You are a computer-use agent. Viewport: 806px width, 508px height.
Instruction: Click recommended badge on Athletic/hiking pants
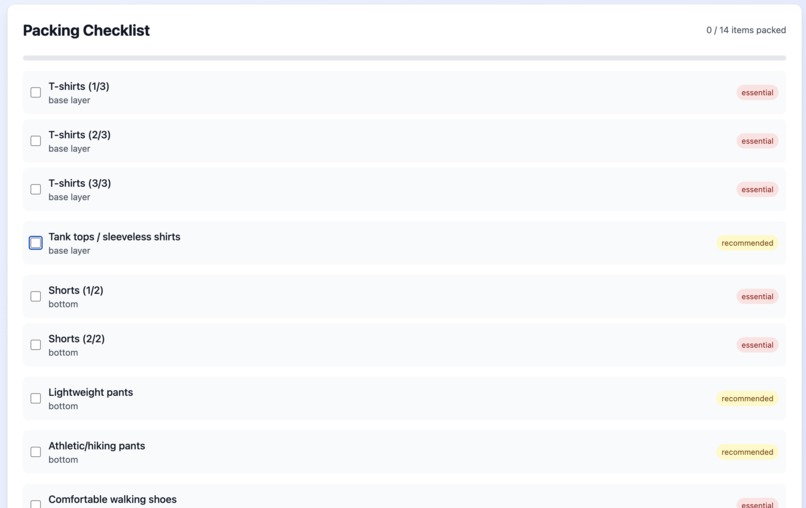747,451
